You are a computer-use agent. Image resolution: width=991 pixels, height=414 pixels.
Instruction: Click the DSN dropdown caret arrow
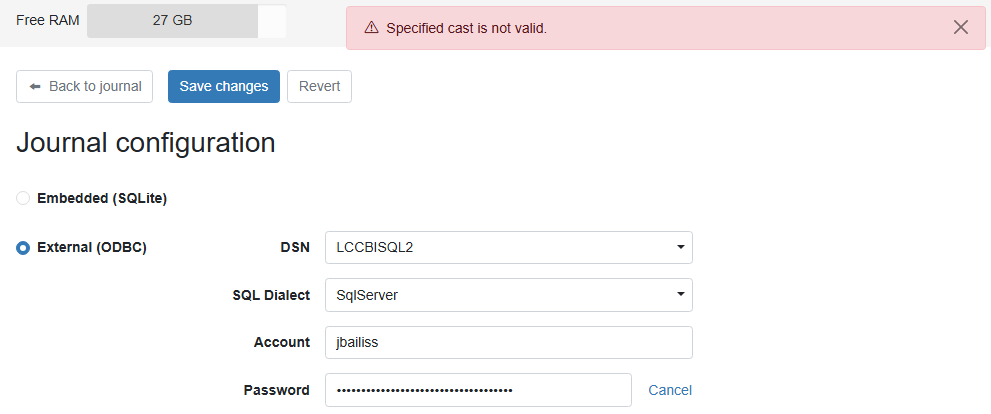(x=680, y=247)
